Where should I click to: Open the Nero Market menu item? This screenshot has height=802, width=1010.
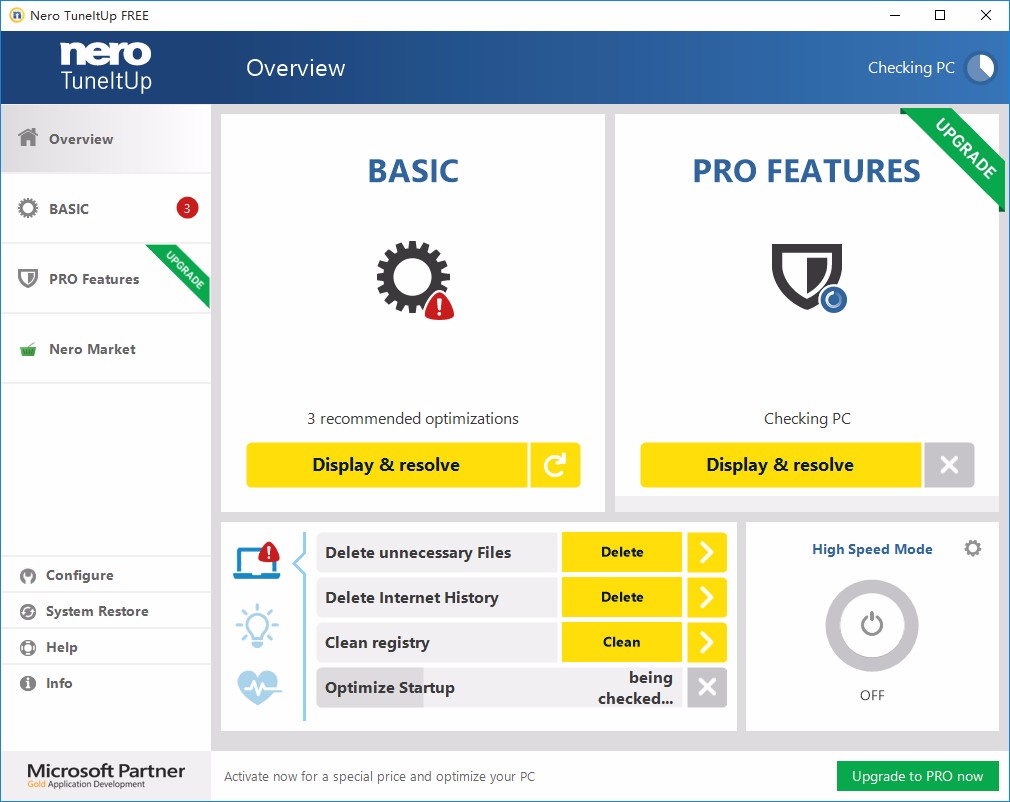(x=106, y=349)
